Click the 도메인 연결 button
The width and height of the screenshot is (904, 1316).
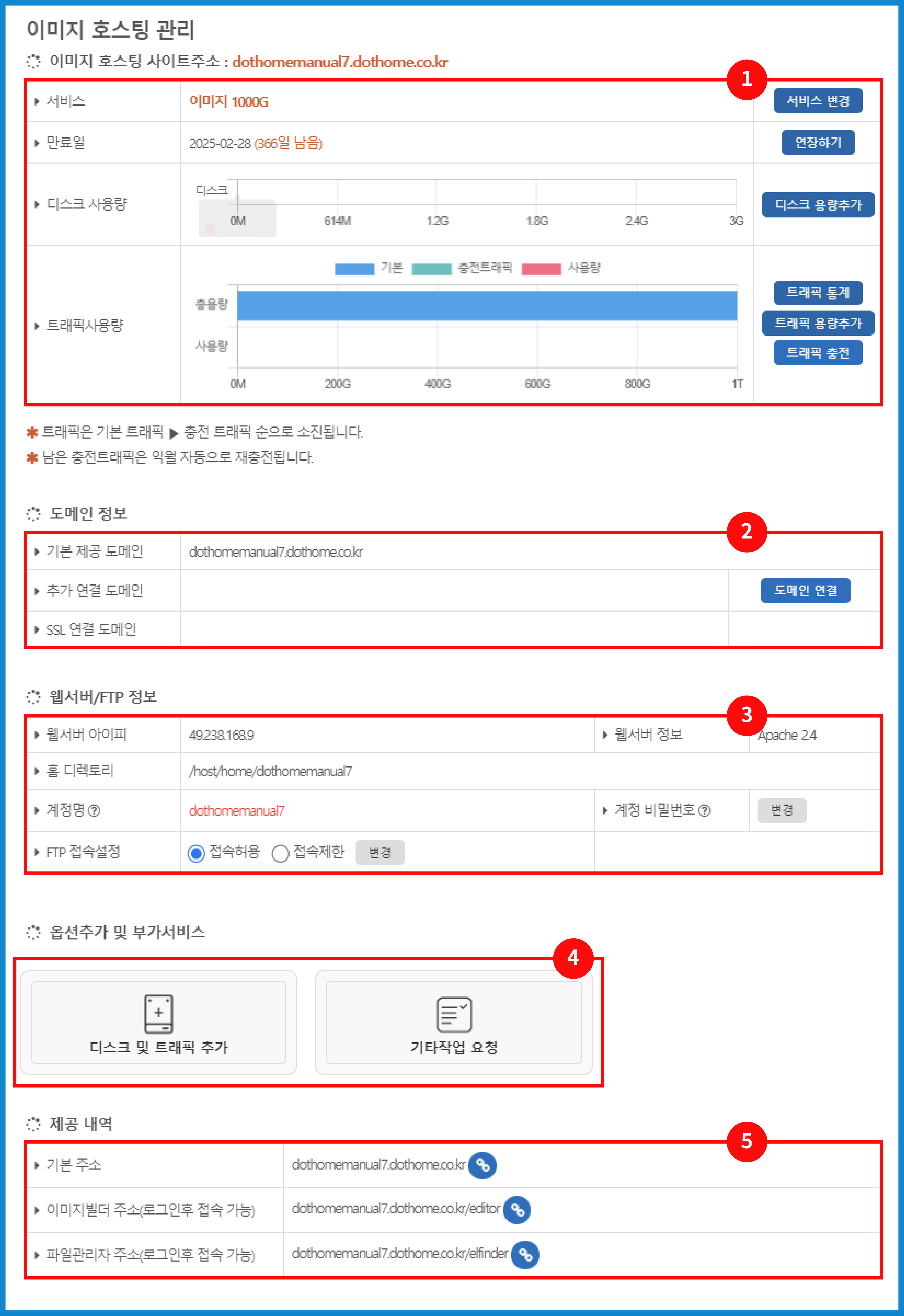pos(805,590)
